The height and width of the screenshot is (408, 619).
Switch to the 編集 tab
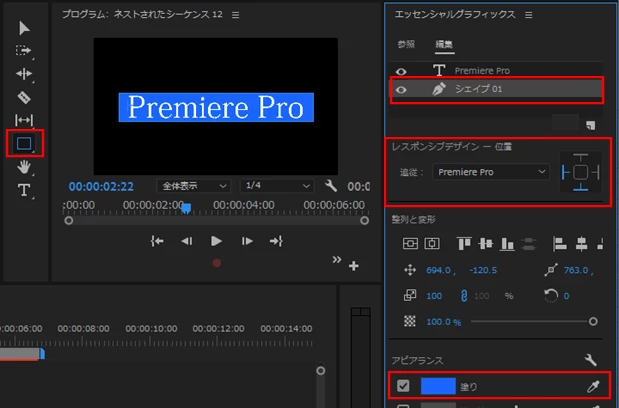(x=444, y=44)
